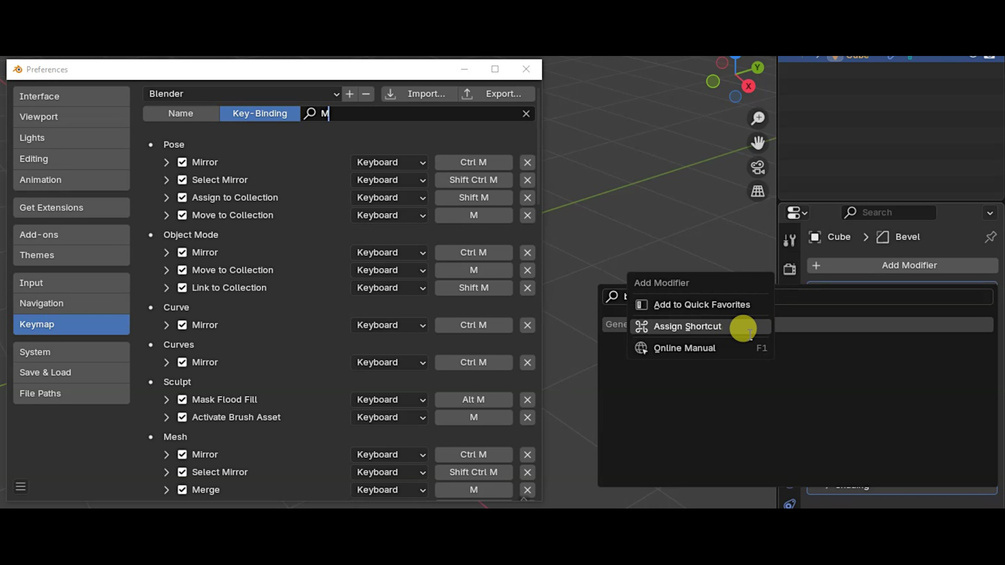Viewport: 1005px width, 565px height.
Task: Select Assign Shortcut context menu item
Action: click(701, 327)
